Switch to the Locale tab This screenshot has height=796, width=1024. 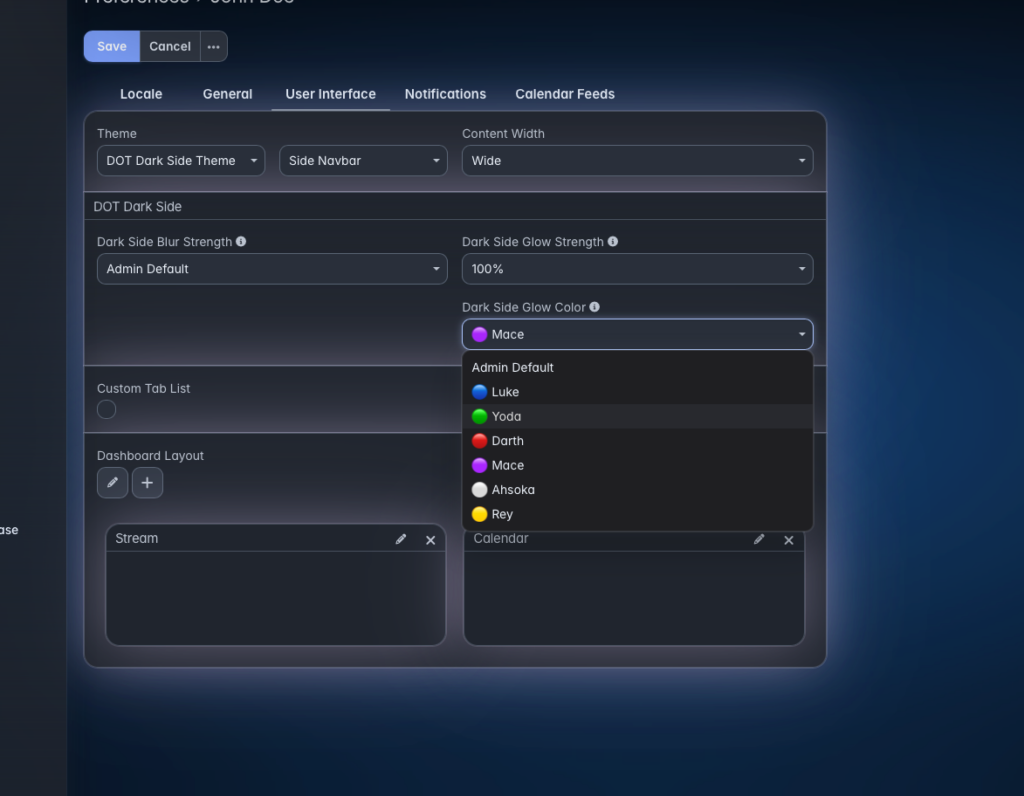click(141, 94)
